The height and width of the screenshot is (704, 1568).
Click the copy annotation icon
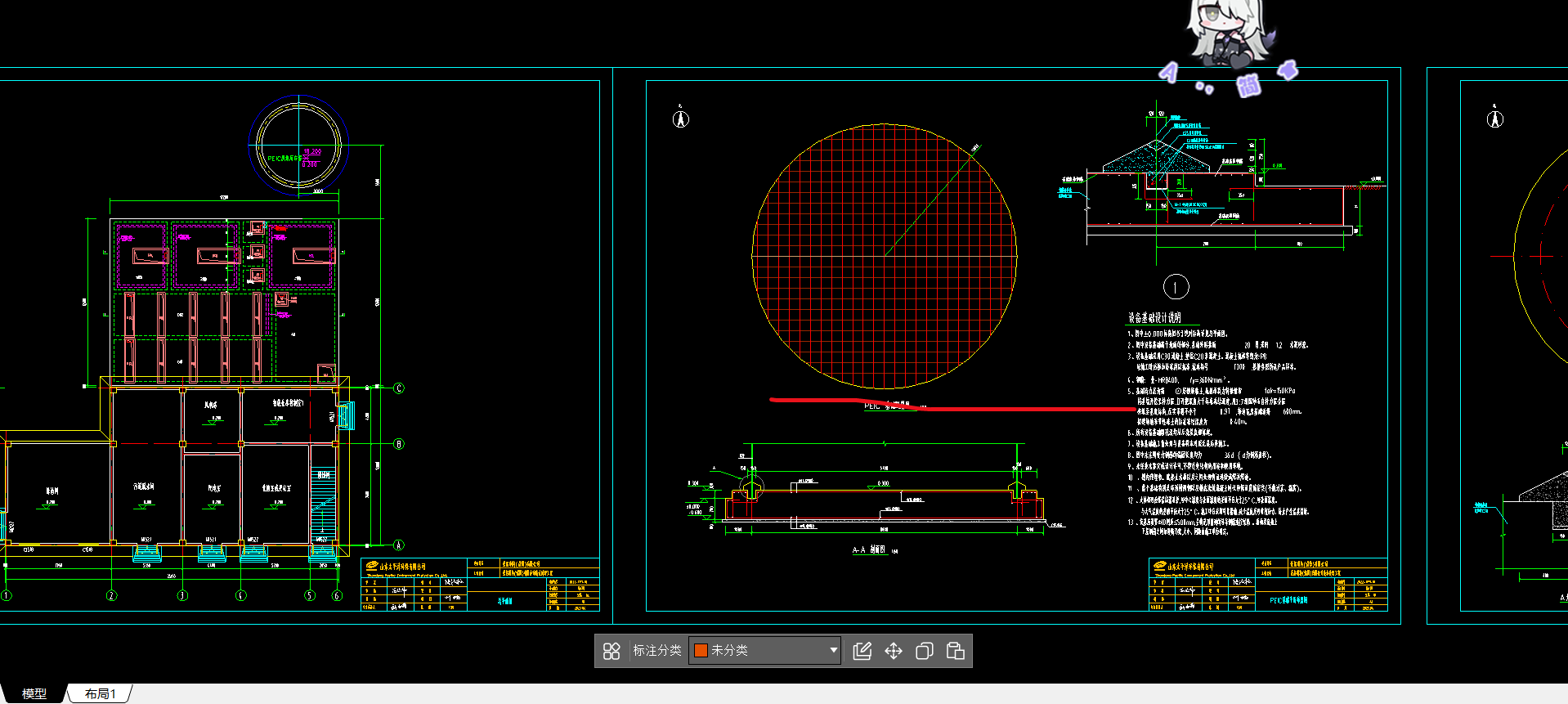click(924, 651)
